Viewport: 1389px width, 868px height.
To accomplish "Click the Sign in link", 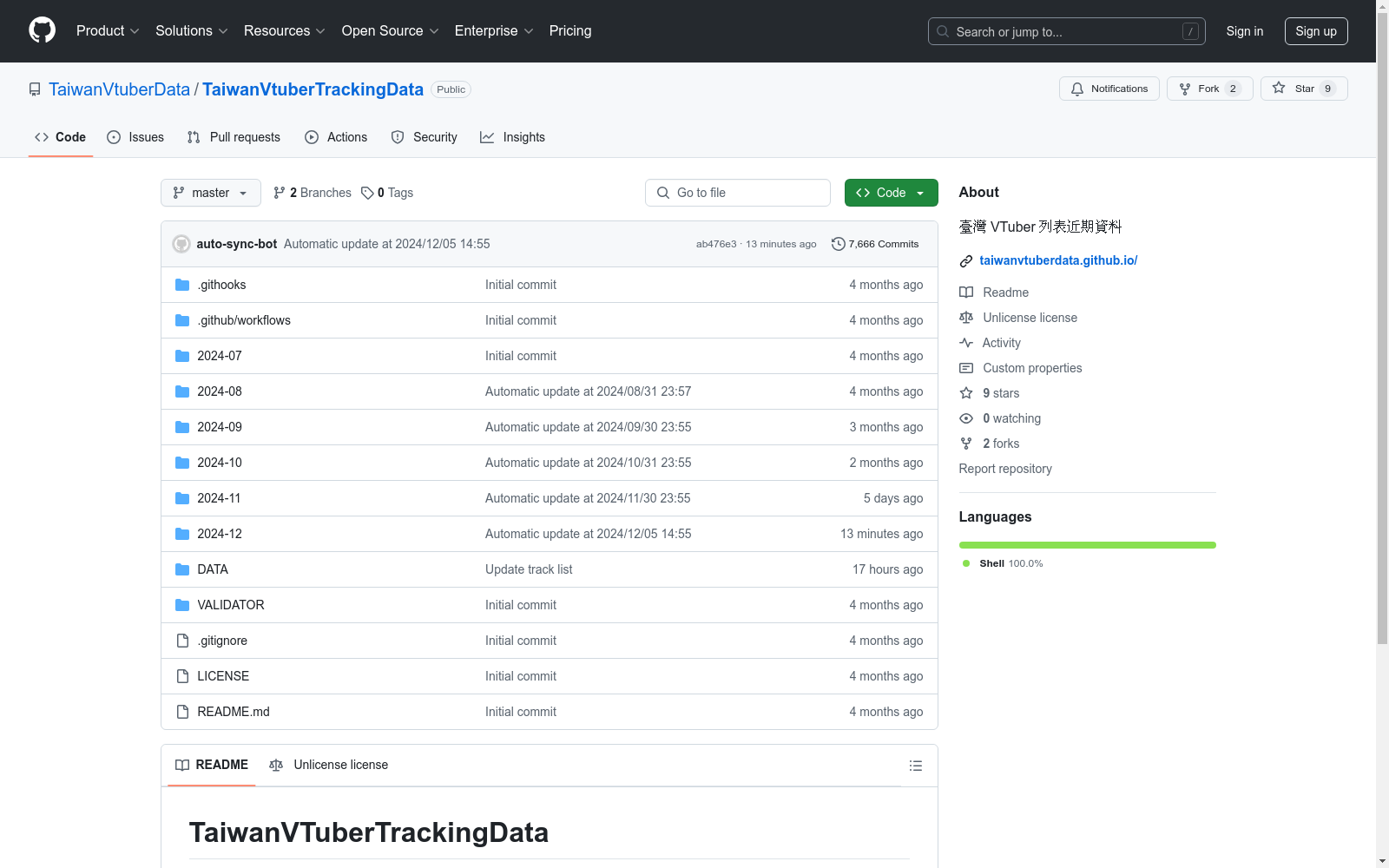I will click(x=1245, y=31).
